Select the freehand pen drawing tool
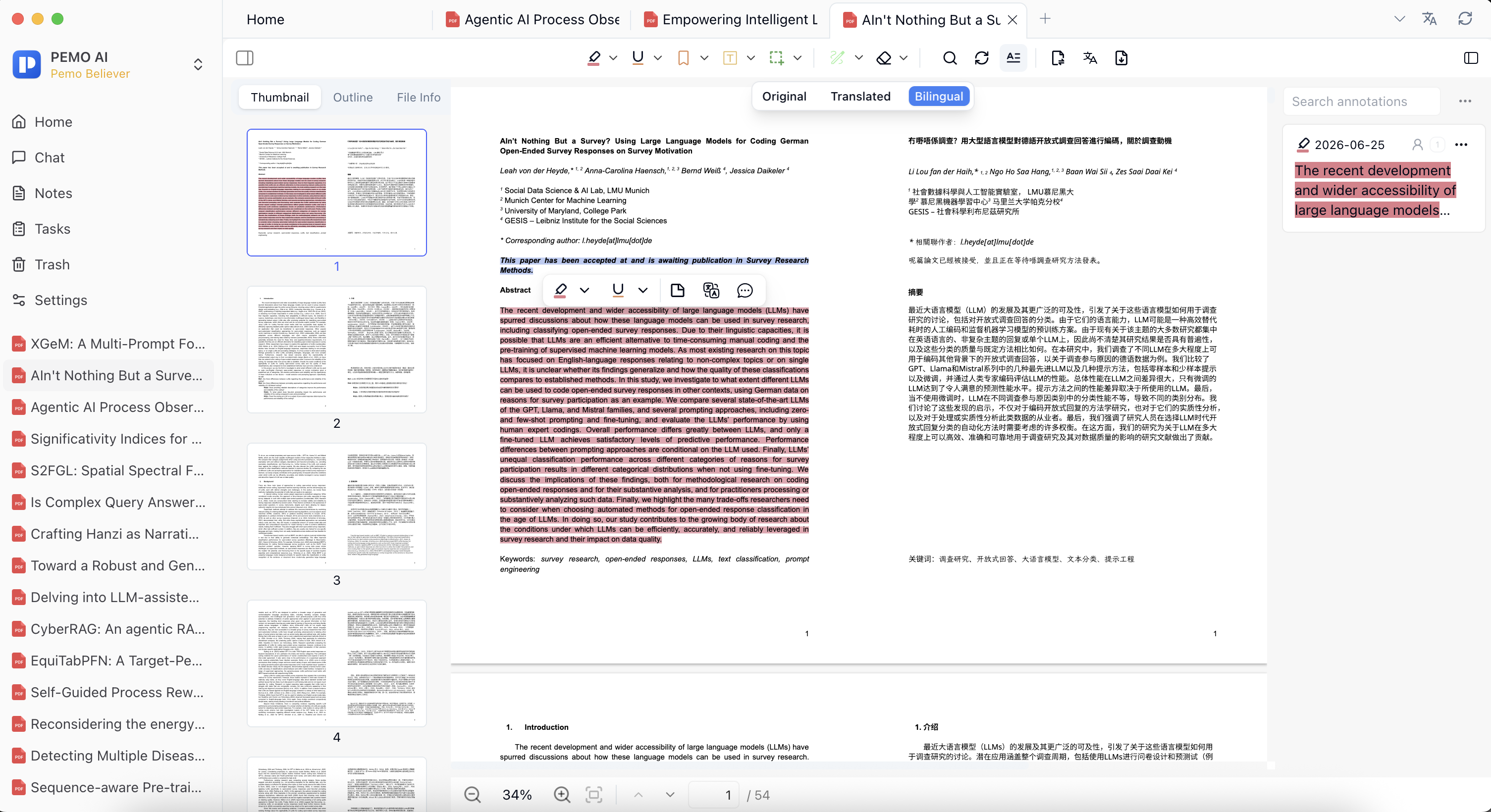Image resolution: width=1491 pixels, height=812 pixels. 837,58
